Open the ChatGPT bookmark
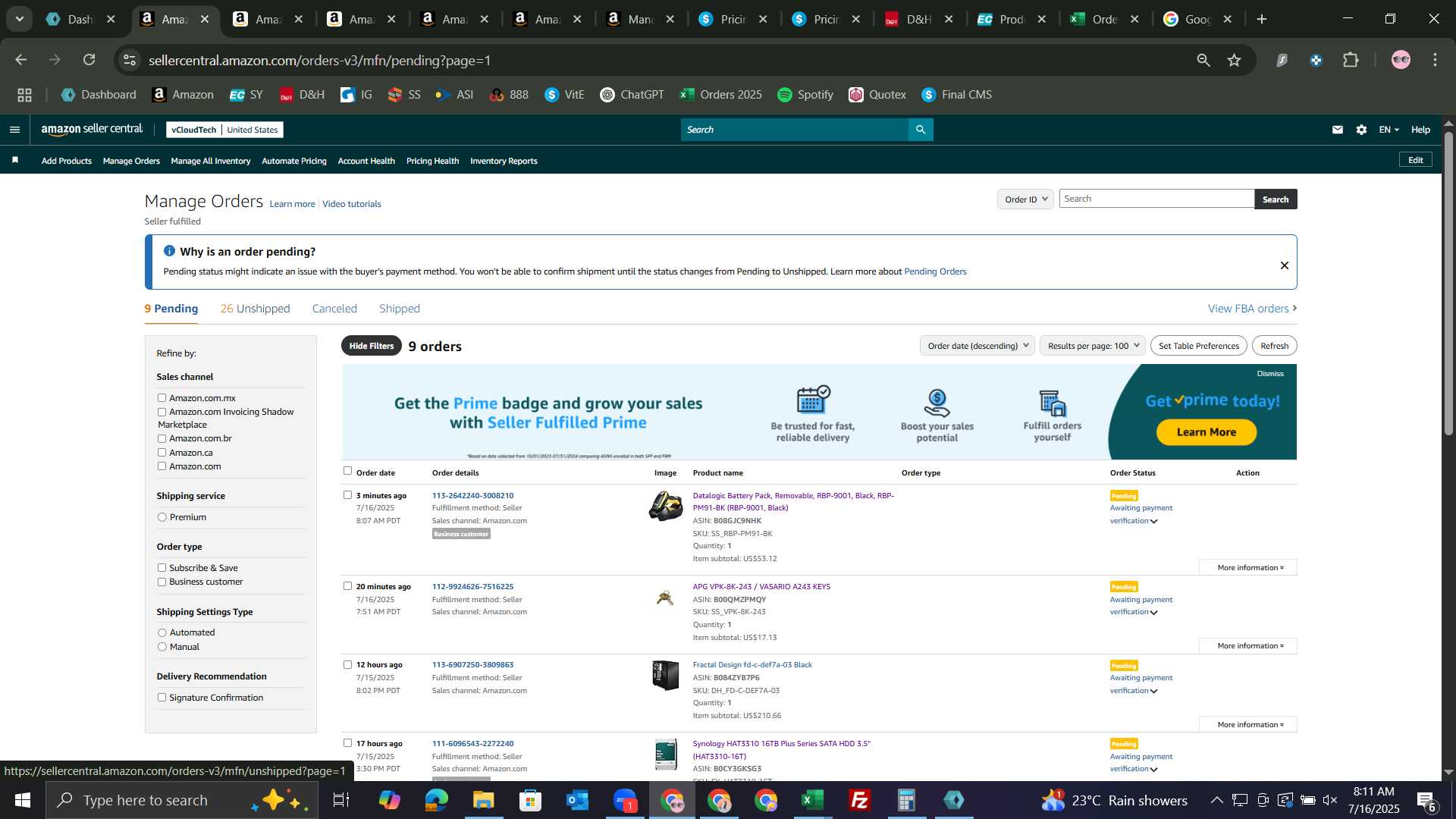 tap(632, 95)
